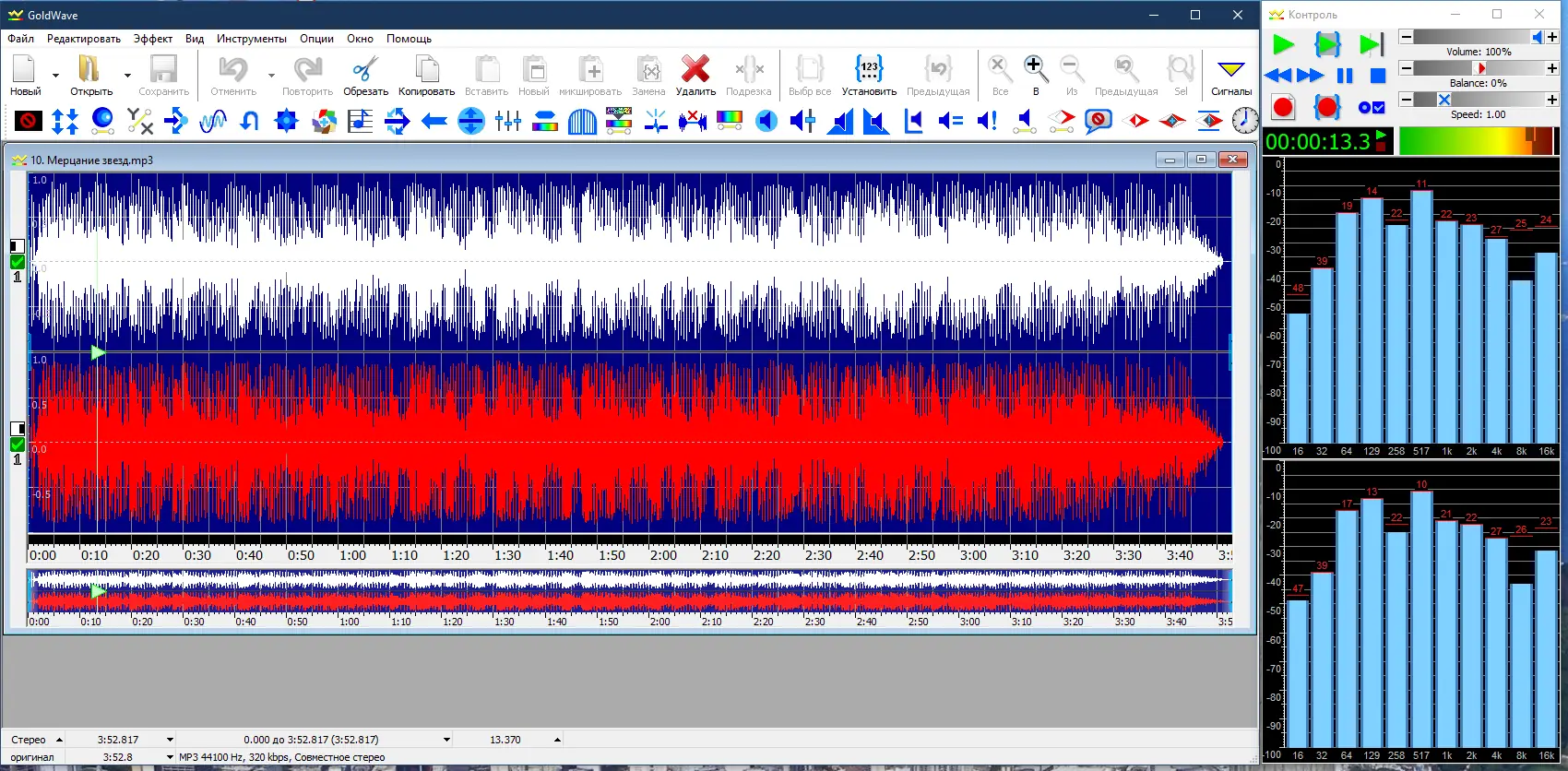This screenshot has width=1568, height=771.
Task: Increase volume with the plus button
Action: click(x=1552, y=37)
